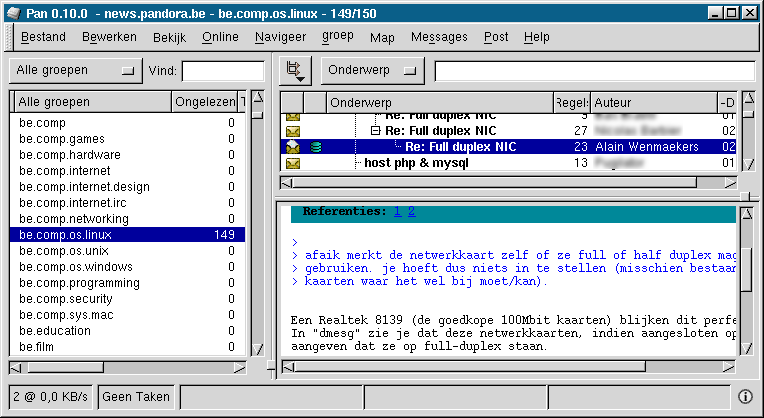Click the Pan application icon in title bar

pyautogui.click(x=14, y=13)
